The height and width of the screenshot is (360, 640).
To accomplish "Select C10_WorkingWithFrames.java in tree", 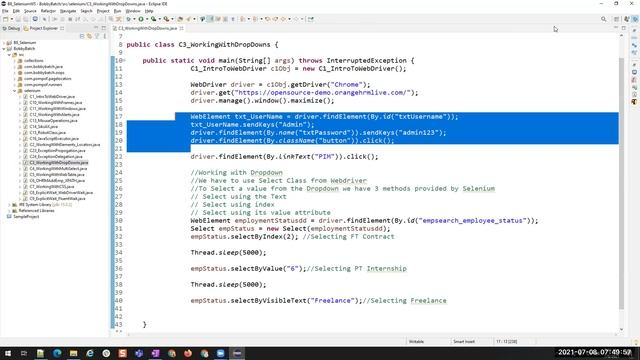I will tap(56, 102).
